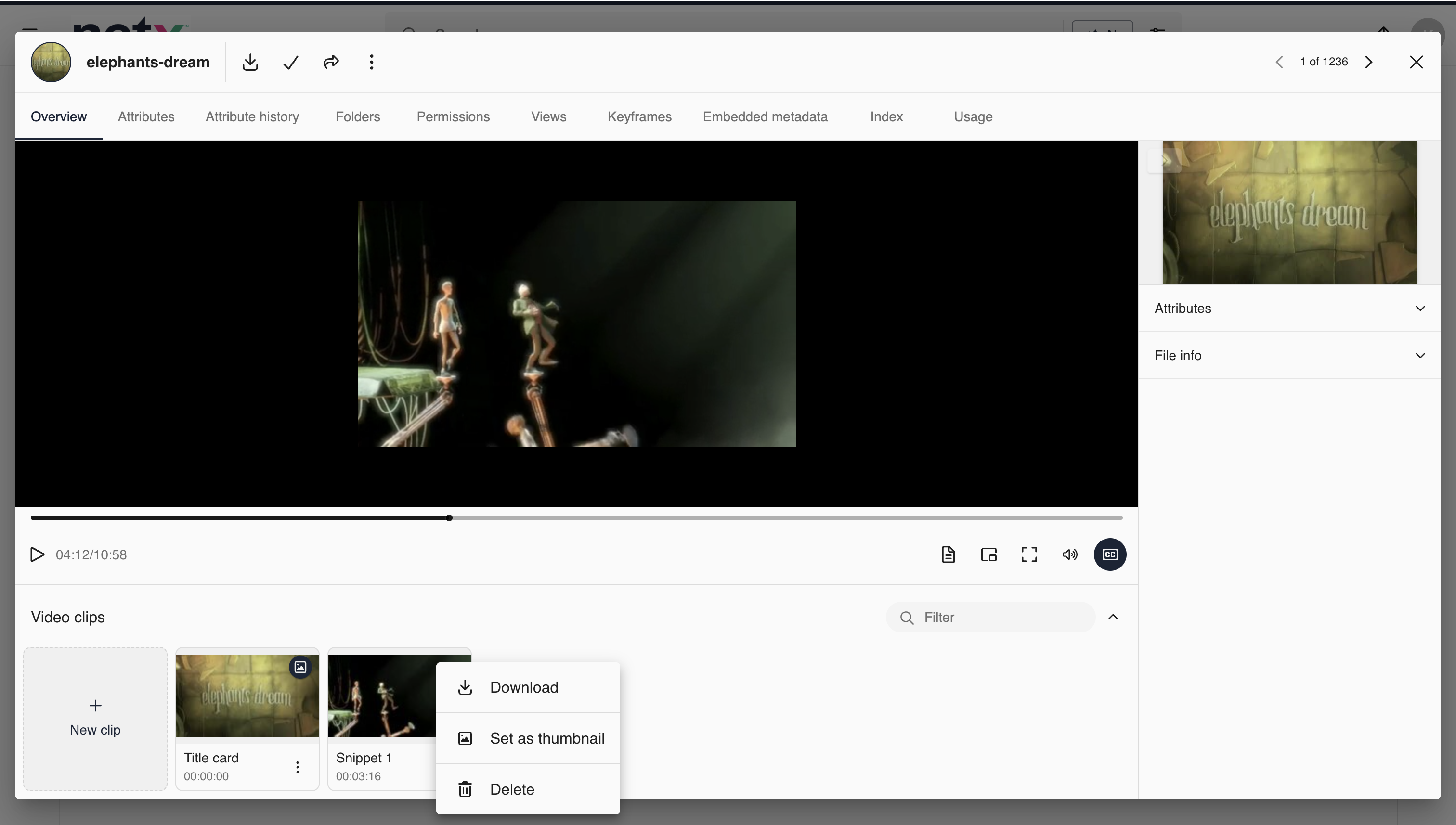Open the Views tab
Viewport: 1456px width, 825px height.
pyautogui.click(x=548, y=117)
